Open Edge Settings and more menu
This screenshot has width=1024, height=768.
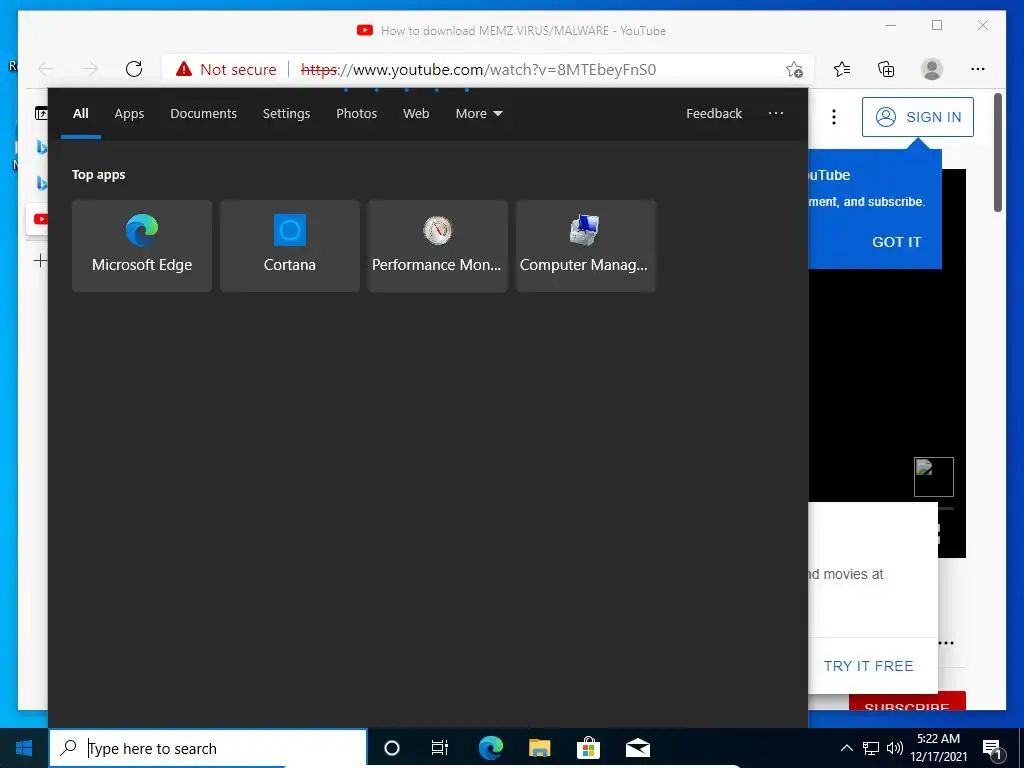pos(978,69)
